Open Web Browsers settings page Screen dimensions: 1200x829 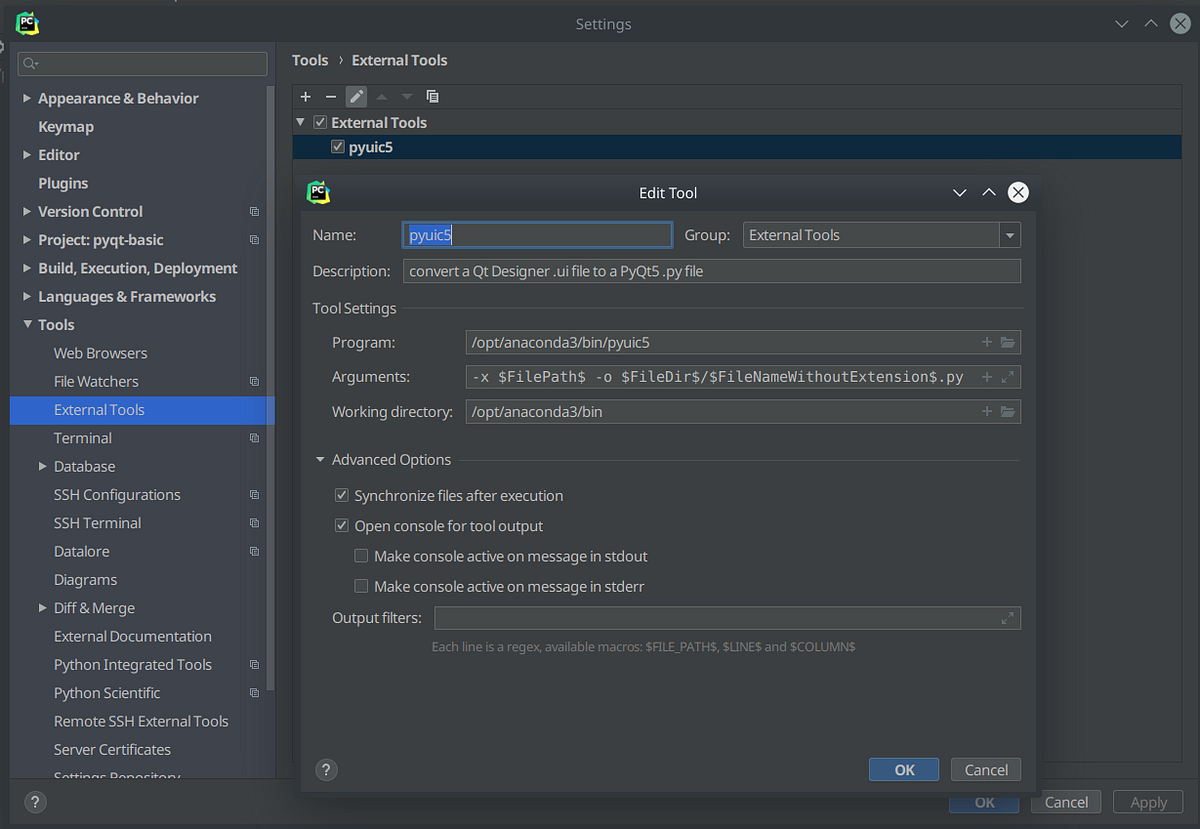click(100, 353)
